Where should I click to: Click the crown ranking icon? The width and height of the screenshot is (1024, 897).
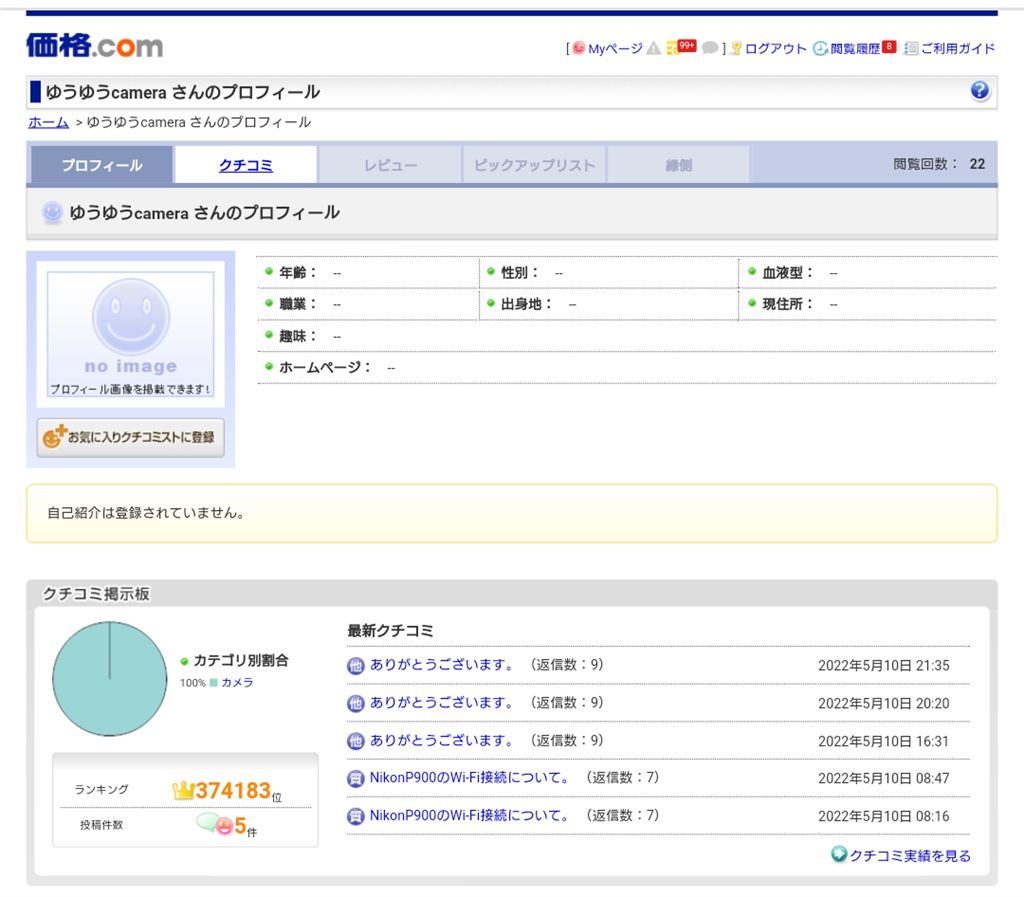pyautogui.click(x=183, y=791)
